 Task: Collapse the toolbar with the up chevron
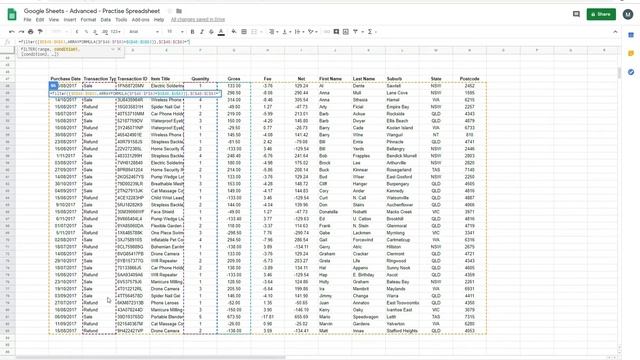[615, 32]
